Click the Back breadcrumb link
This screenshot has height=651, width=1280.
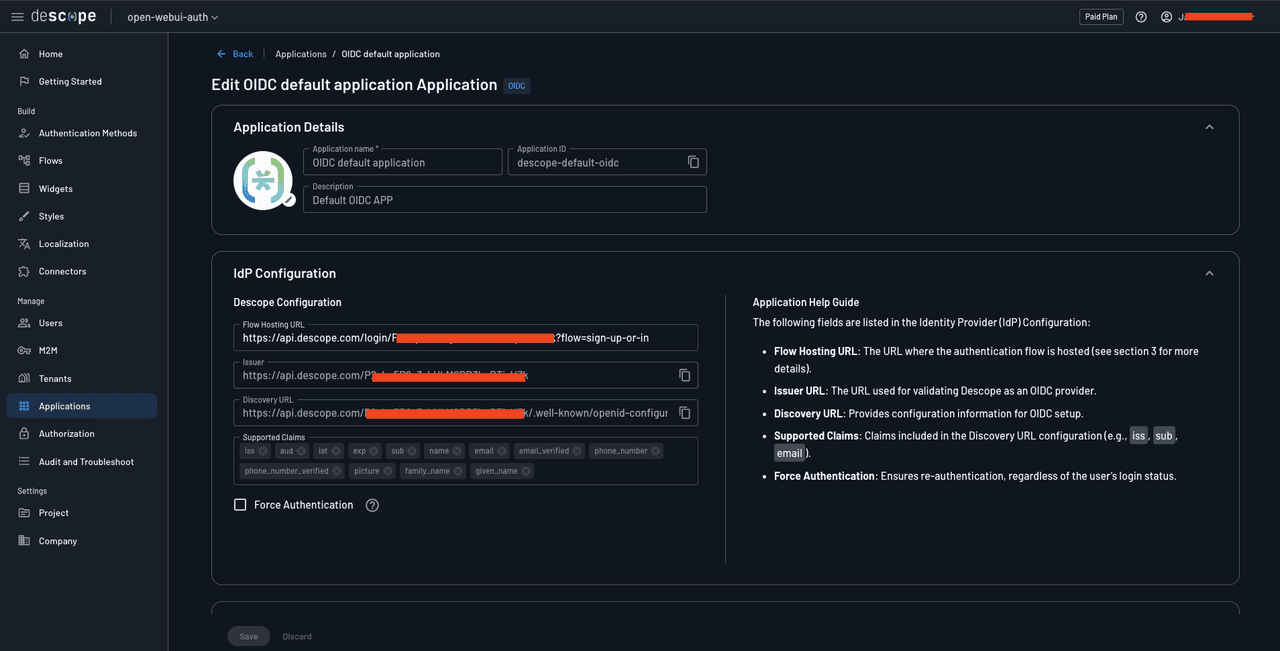235,53
